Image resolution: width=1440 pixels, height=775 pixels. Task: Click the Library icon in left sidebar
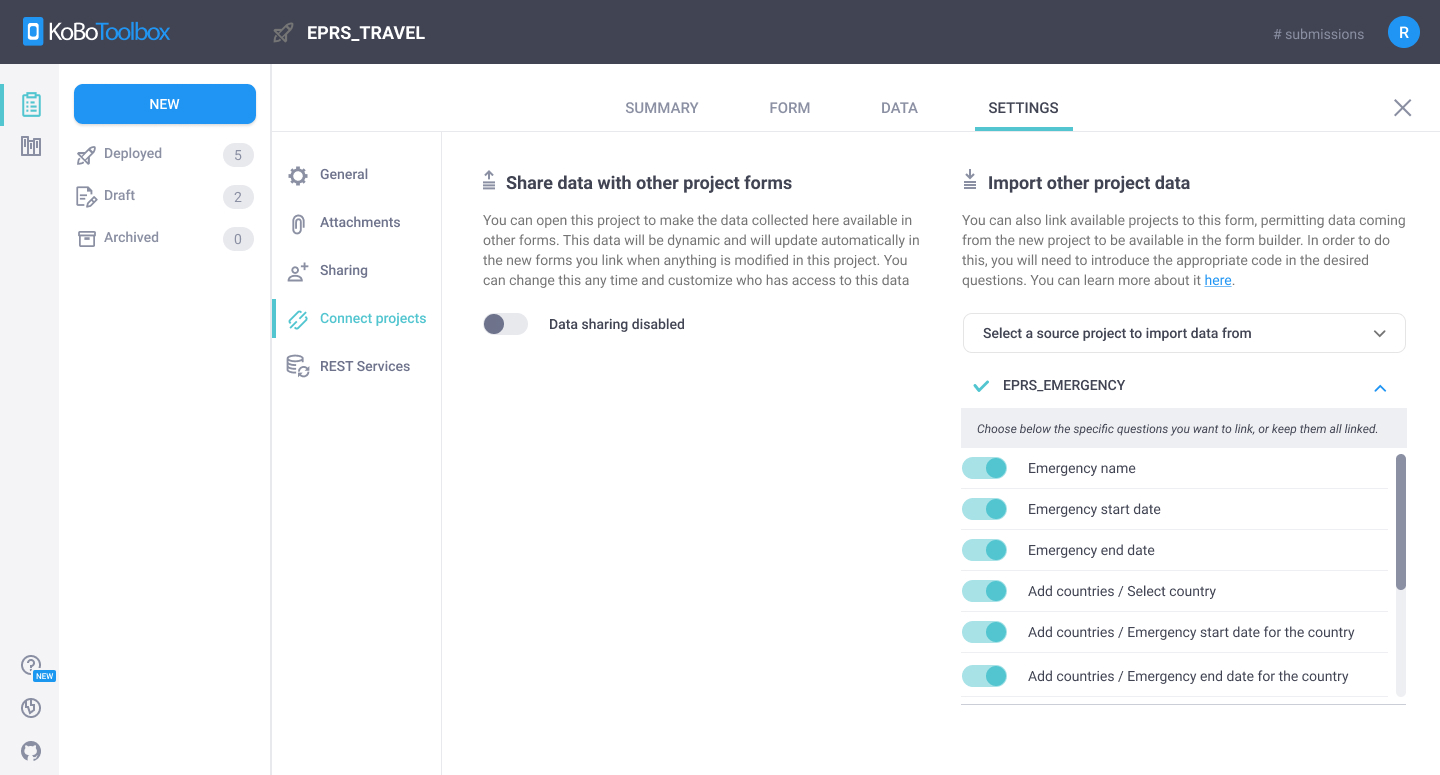(30, 145)
